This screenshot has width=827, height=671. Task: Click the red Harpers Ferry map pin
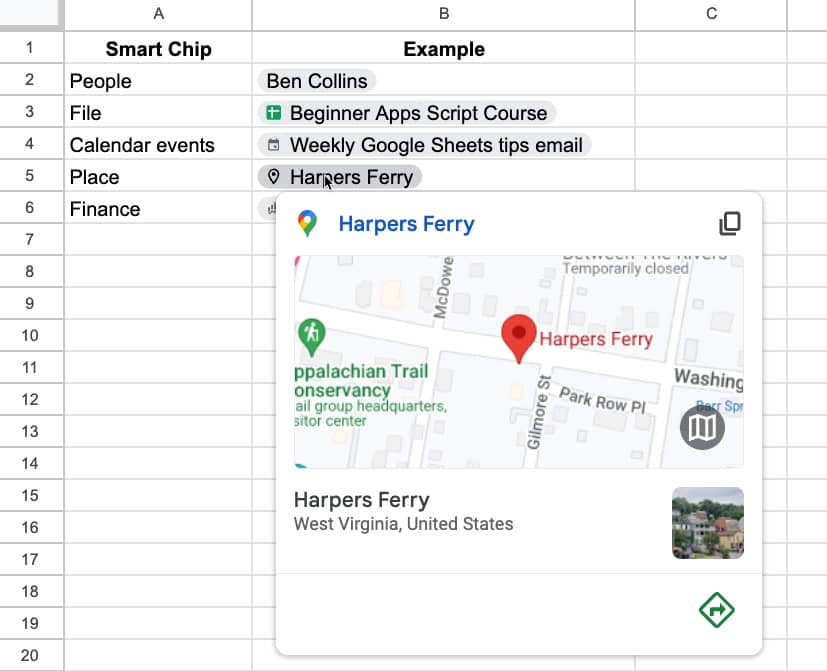click(518, 339)
